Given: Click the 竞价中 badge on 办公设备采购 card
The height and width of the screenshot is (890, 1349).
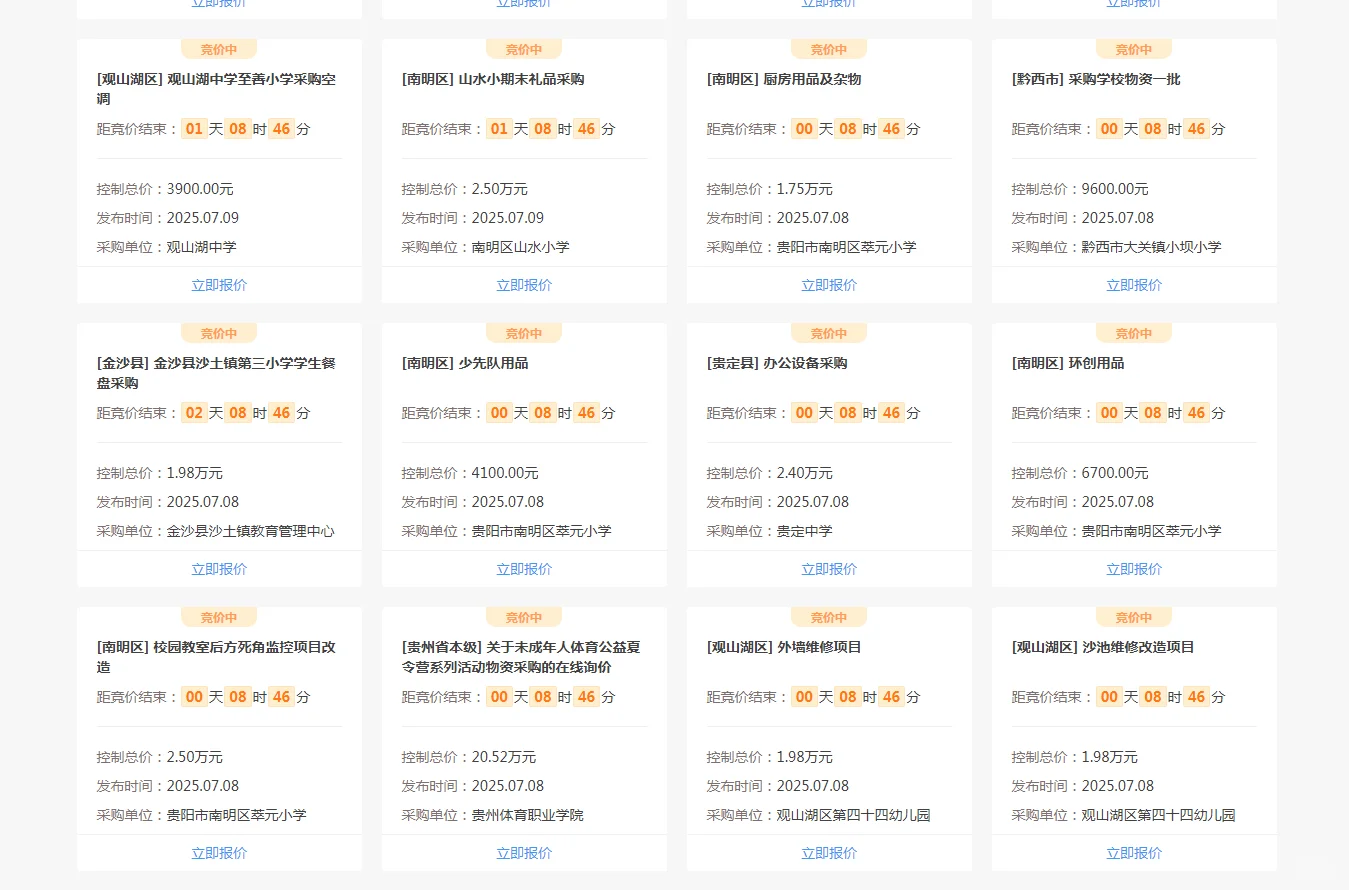Looking at the screenshot, I should [829, 333].
